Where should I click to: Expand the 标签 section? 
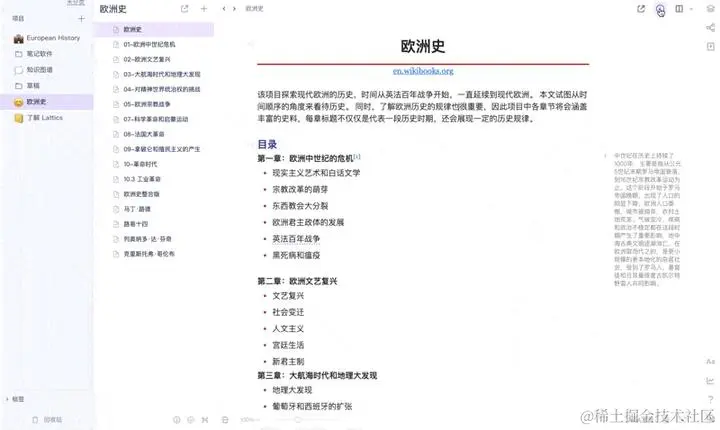coord(15,399)
